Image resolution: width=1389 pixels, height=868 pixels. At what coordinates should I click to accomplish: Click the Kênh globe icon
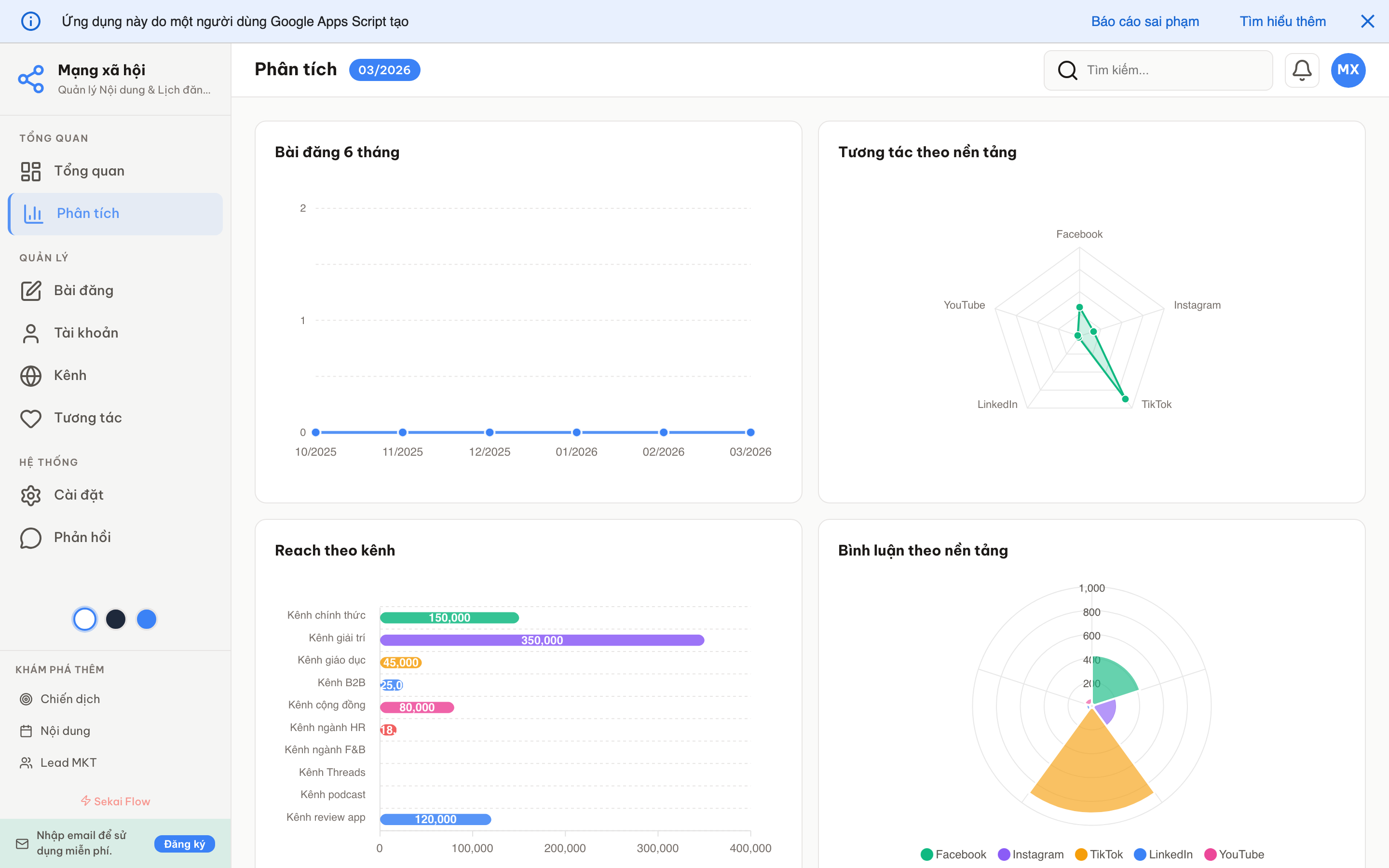pyautogui.click(x=31, y=376)
